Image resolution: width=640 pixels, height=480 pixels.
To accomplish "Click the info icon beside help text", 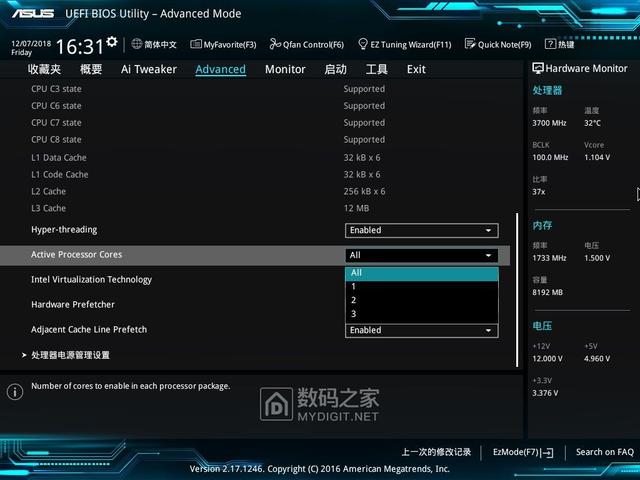I will [15, 392].
